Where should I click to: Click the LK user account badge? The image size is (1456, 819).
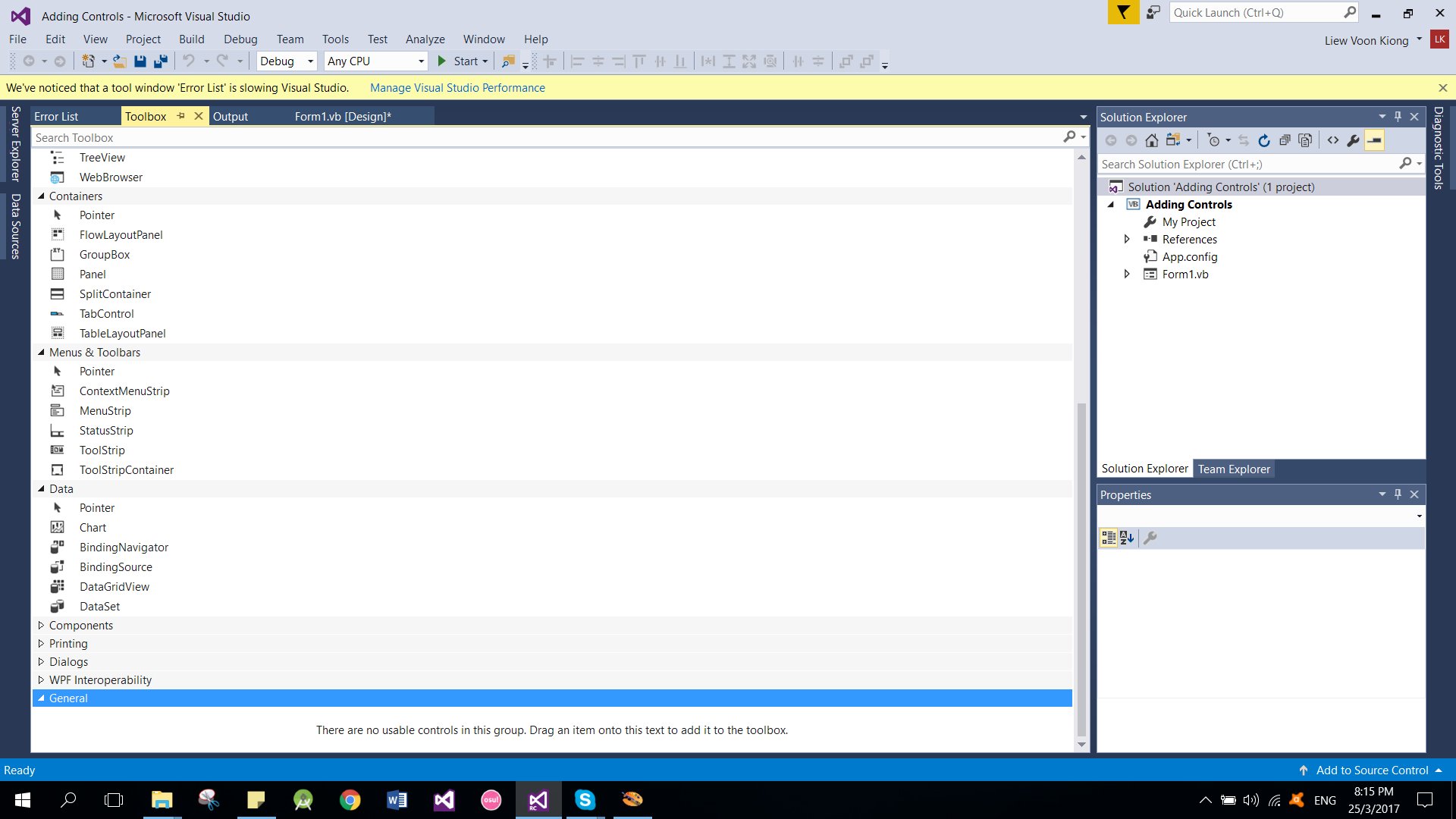(x=1439, y=39)
